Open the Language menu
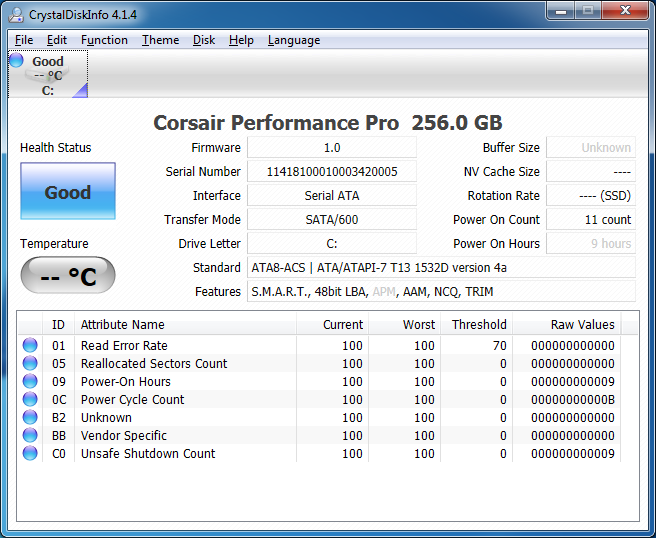The height and width of the screenshot is (538, 656). 294,40
